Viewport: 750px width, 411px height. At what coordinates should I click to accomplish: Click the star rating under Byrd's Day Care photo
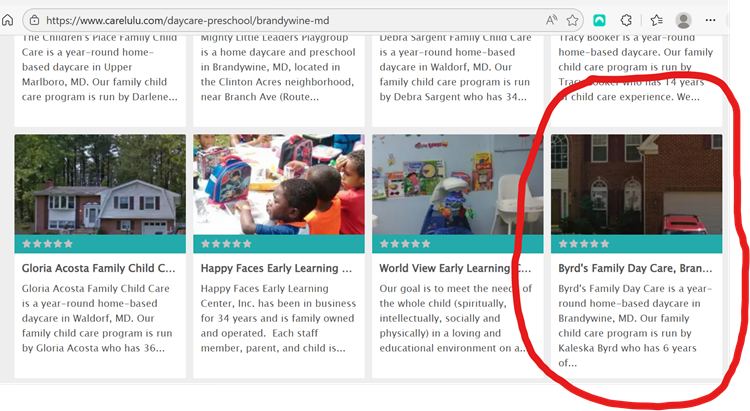[x=584, y=244]
